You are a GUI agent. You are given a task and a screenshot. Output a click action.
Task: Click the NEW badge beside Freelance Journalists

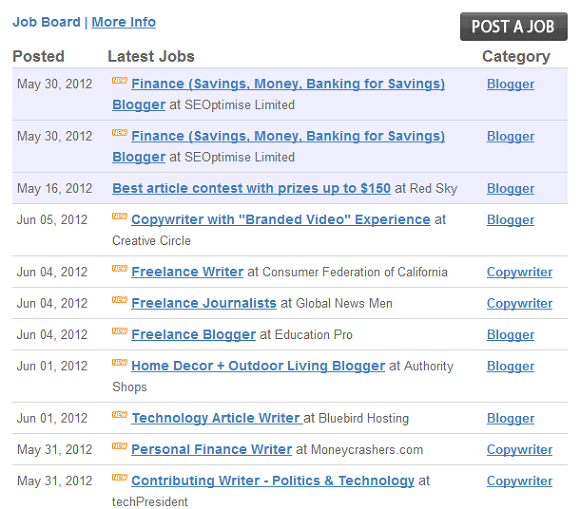pyautogui.click(x=119, y=300)
